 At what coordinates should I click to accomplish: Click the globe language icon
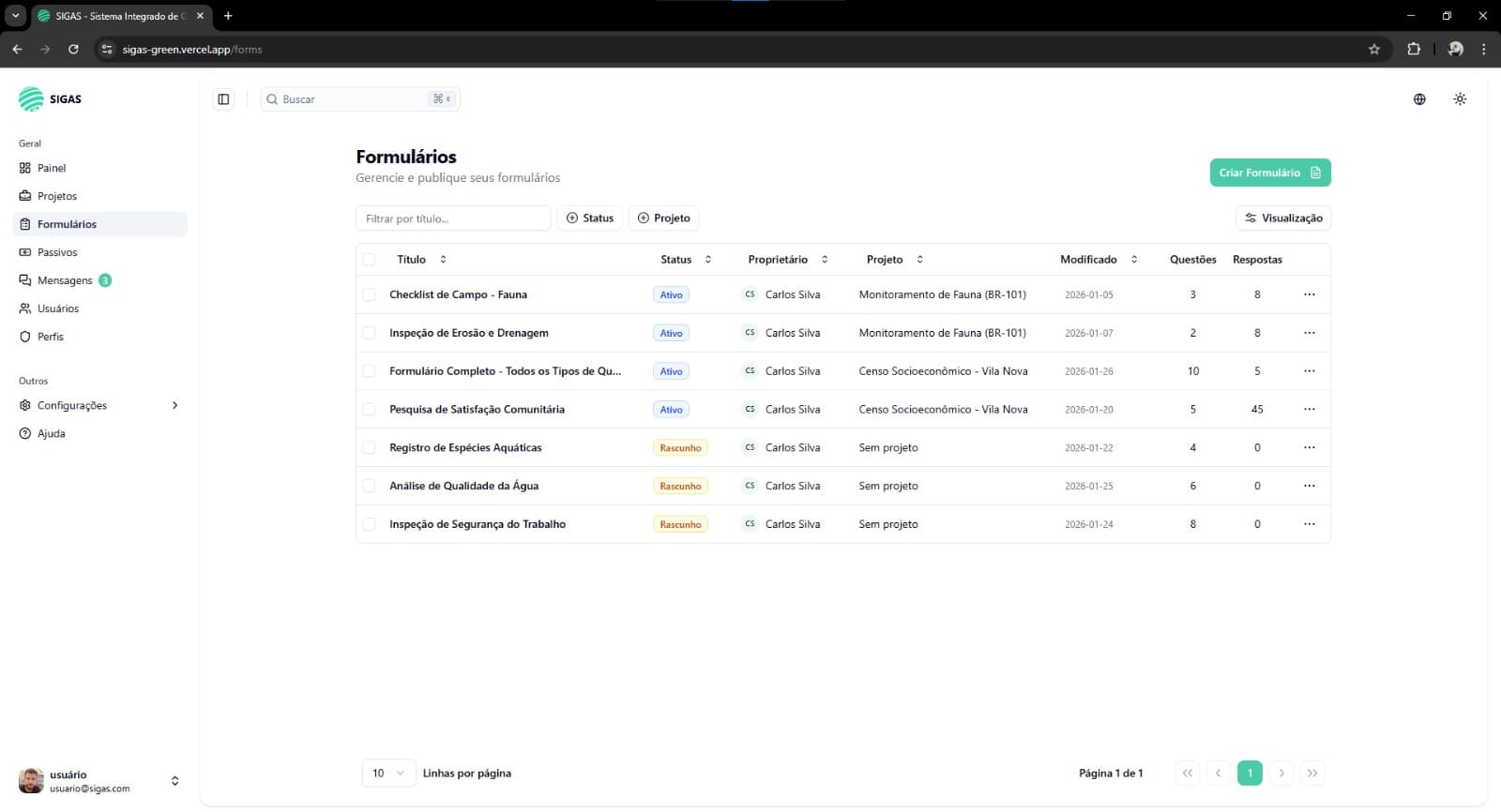click(x=1419, y=99)
